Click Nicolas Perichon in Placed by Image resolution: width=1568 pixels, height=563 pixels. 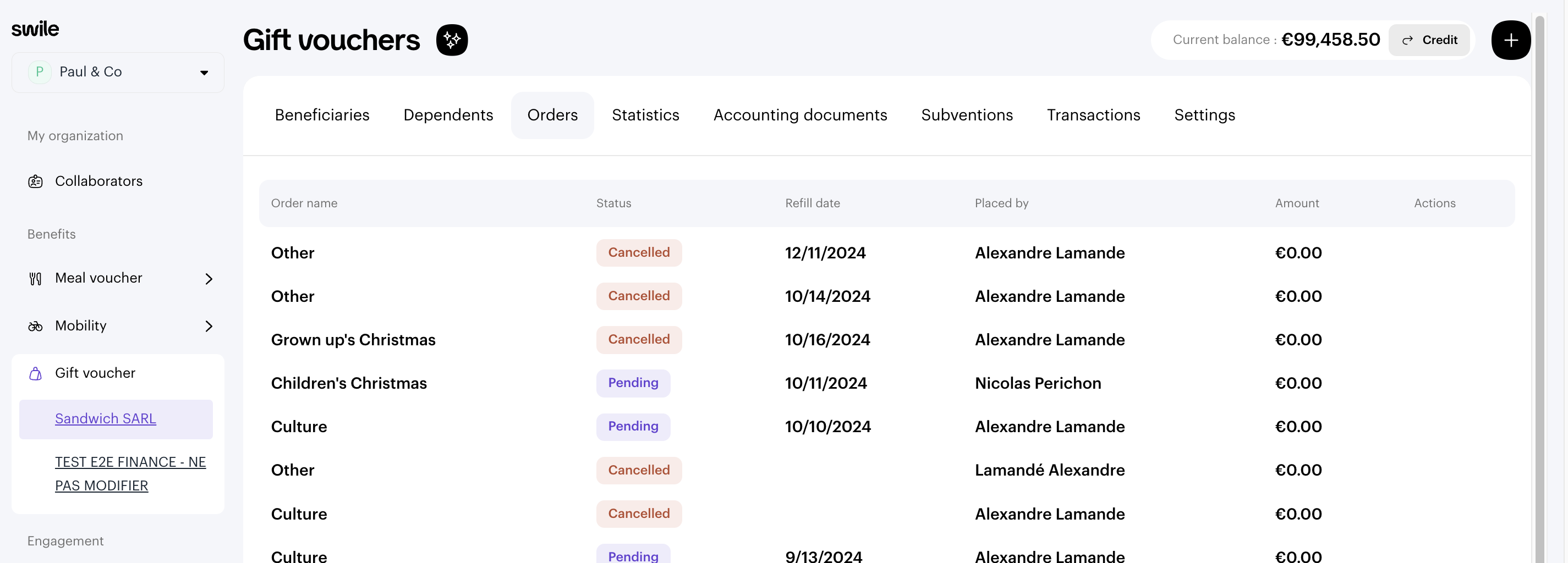tap(1037, 383)
